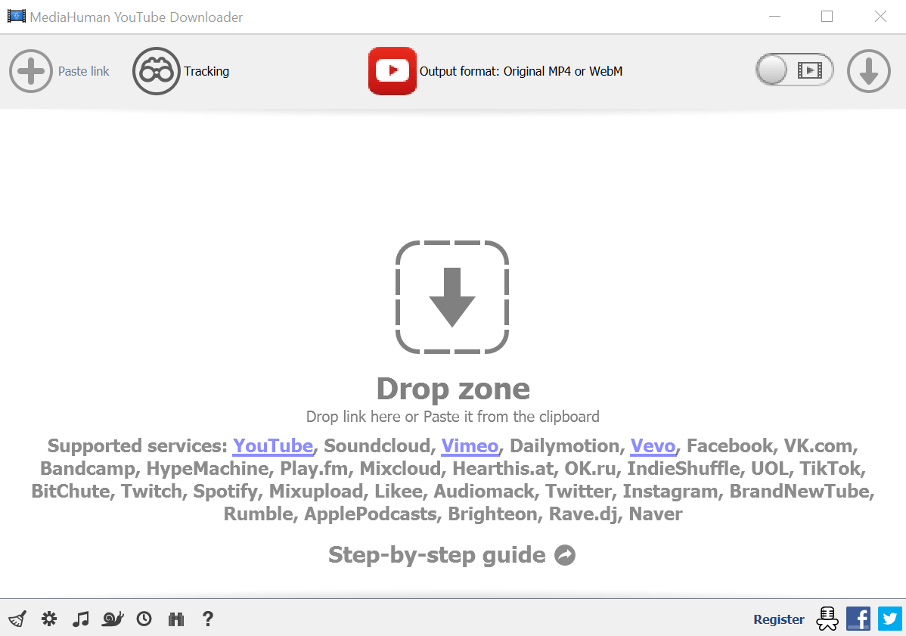Open the Step-by-step guide link

click(437, 555)
